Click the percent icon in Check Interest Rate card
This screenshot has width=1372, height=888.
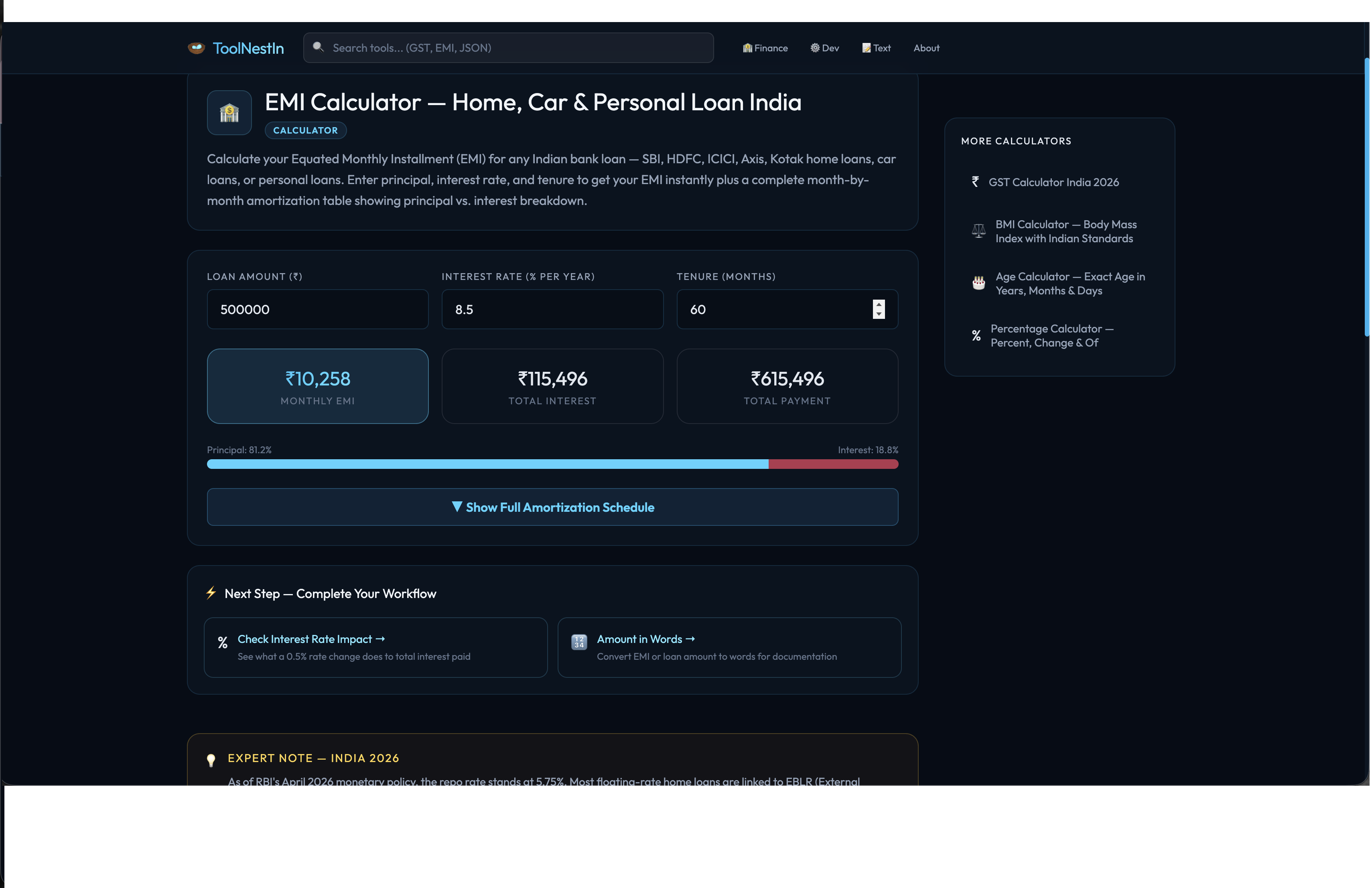click(x=223, y=643)
